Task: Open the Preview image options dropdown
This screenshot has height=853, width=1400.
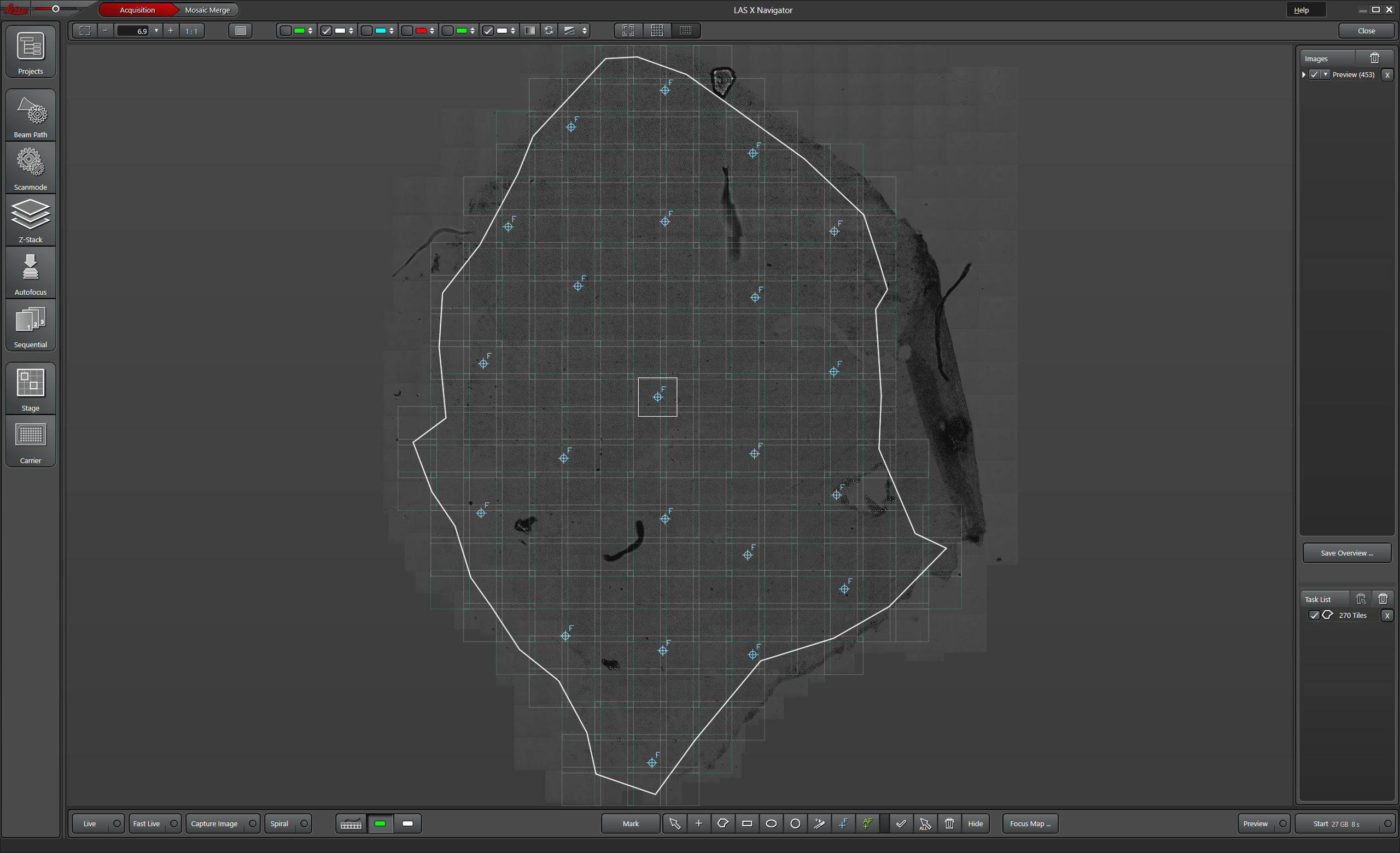Action: tap(1326, 74)
